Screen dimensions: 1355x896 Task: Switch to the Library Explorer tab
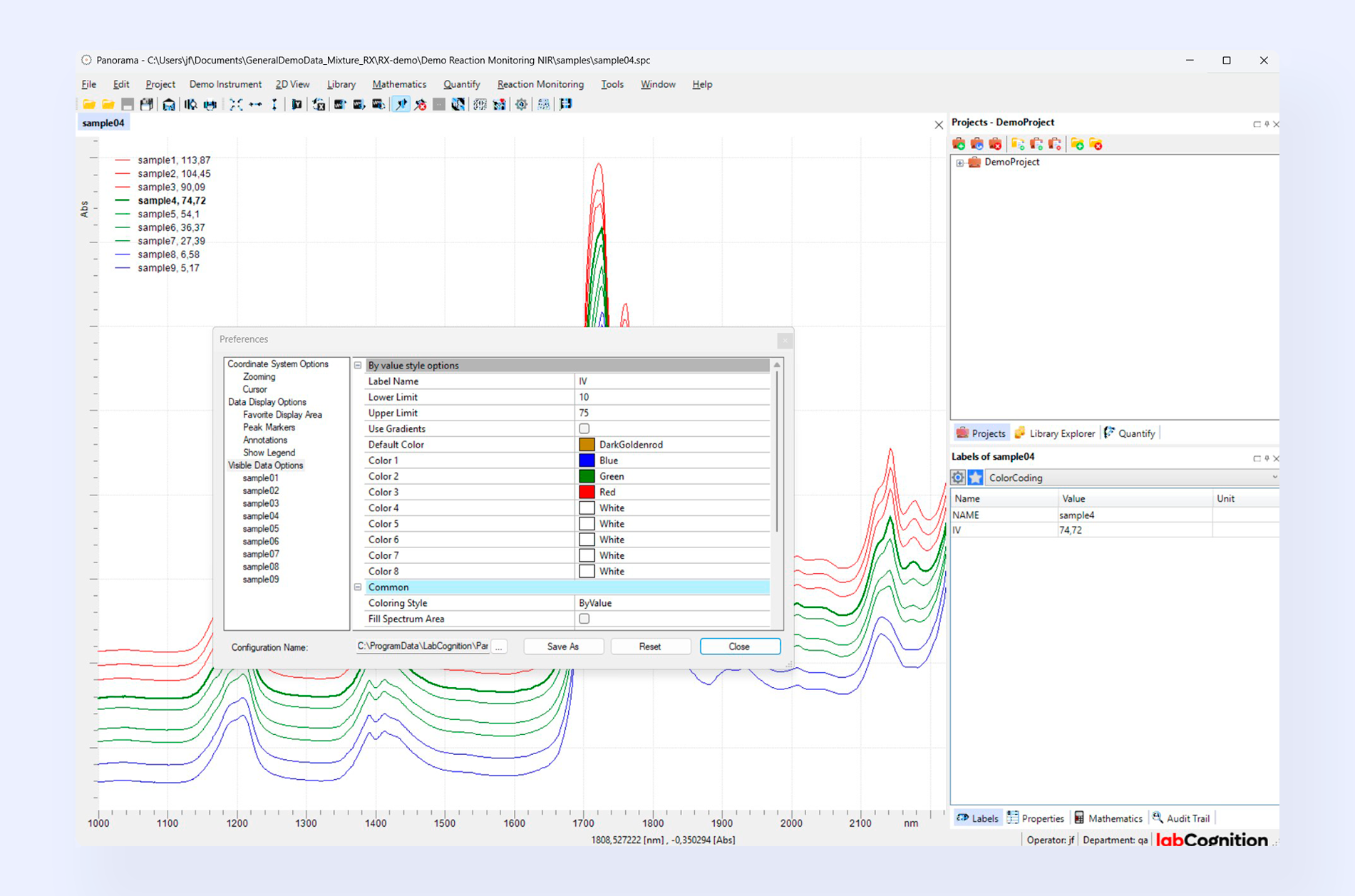coord(1054,433)
